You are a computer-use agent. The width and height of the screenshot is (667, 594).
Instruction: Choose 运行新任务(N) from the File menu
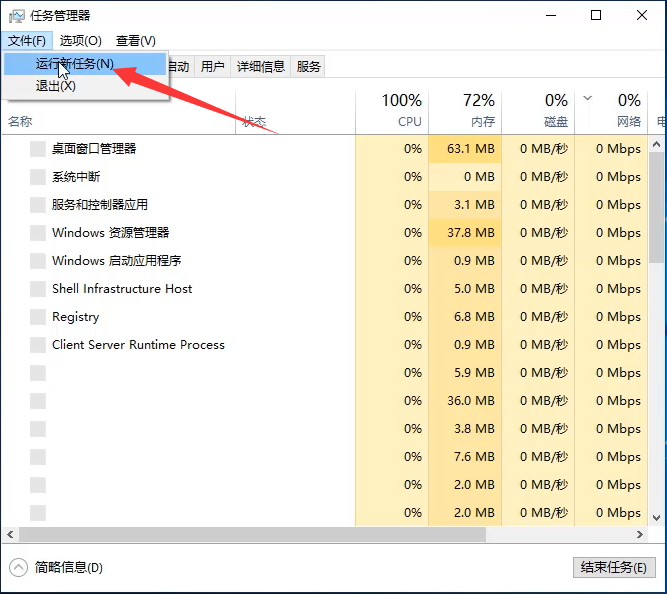click(75, 63)
